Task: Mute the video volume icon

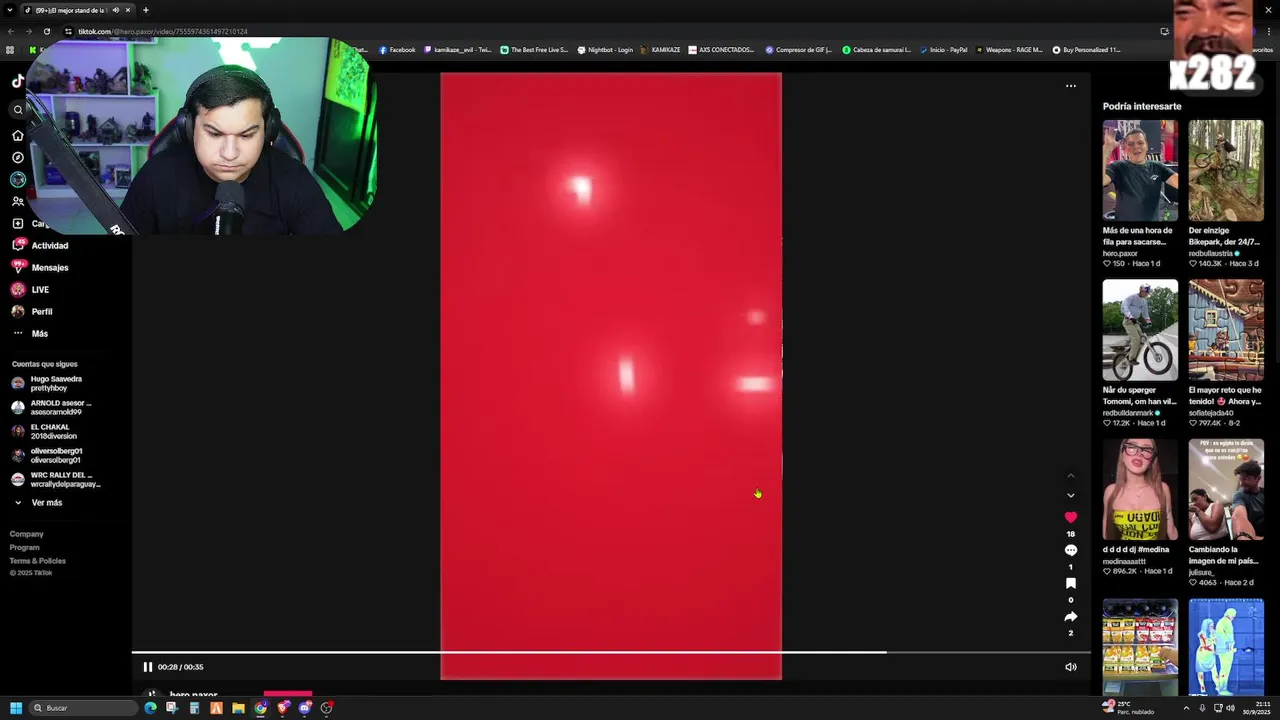Action: (x=1070, y=667)
